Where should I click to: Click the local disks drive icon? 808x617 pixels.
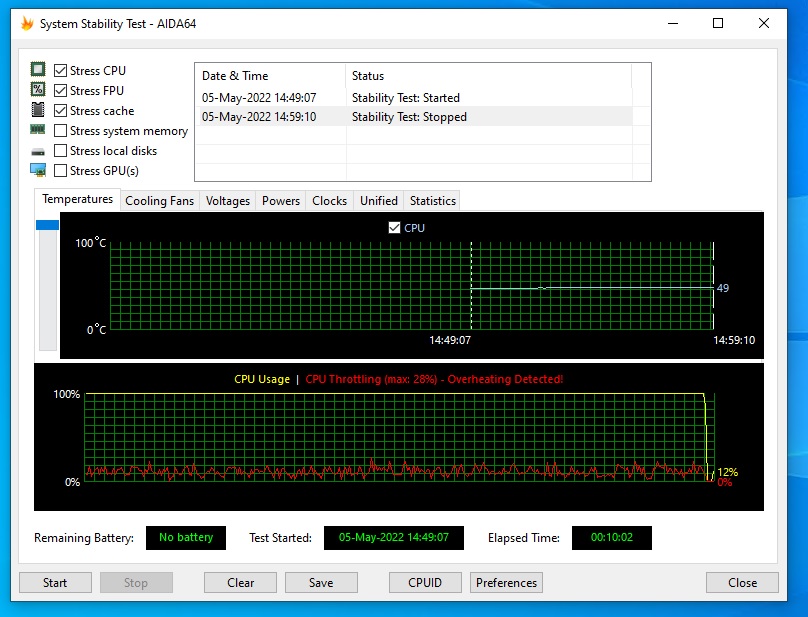coord(38,151)
